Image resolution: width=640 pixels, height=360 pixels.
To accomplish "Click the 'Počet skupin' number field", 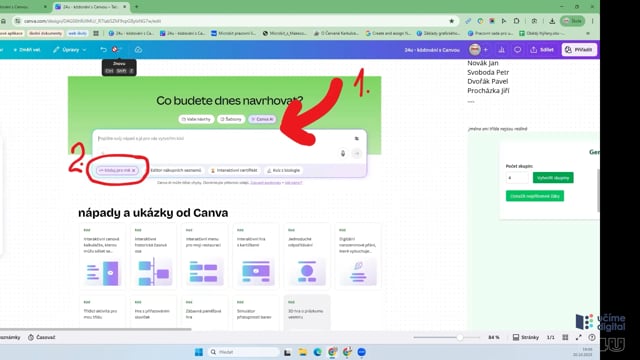I will (517, 178).
